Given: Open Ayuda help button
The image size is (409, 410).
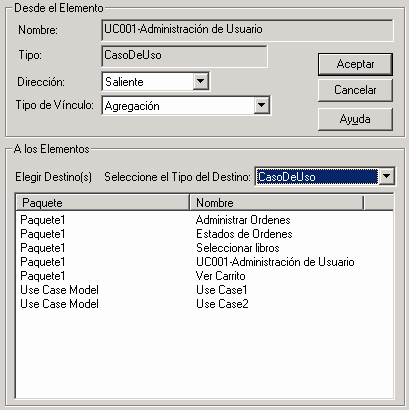Looking at the screenshot, I should point(355,119).
